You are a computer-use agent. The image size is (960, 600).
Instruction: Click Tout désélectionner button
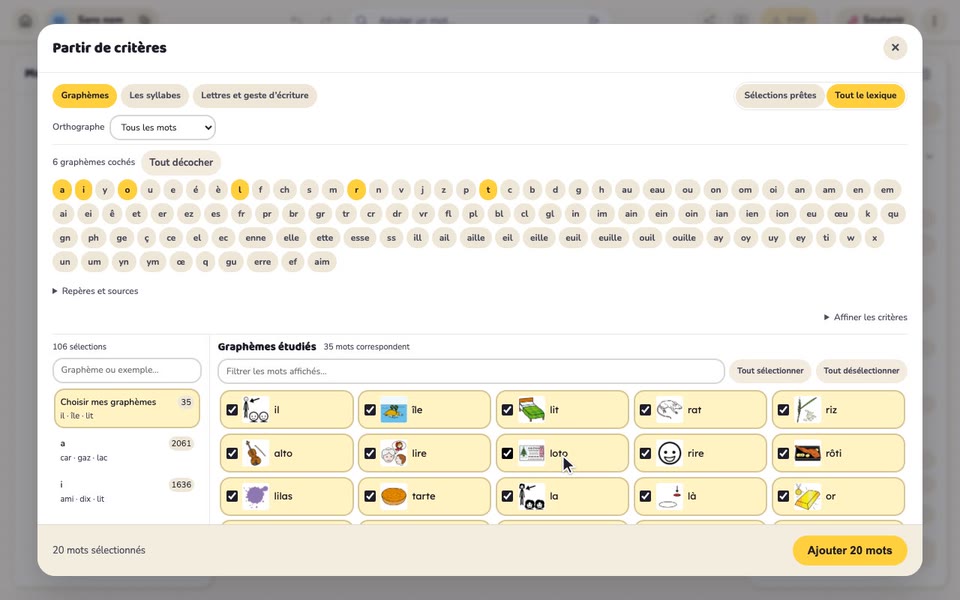point(861,371)
